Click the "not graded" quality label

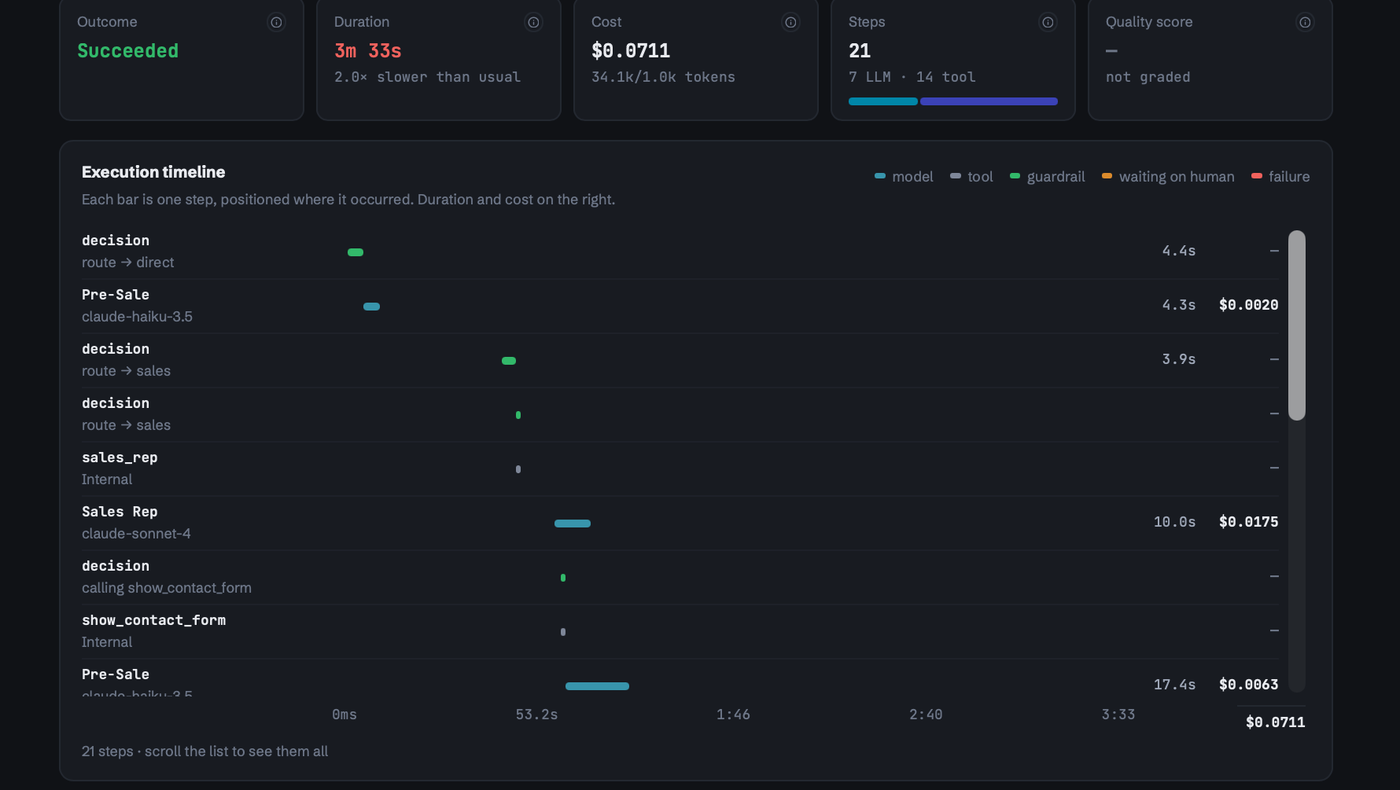(x=1148, y=77)
